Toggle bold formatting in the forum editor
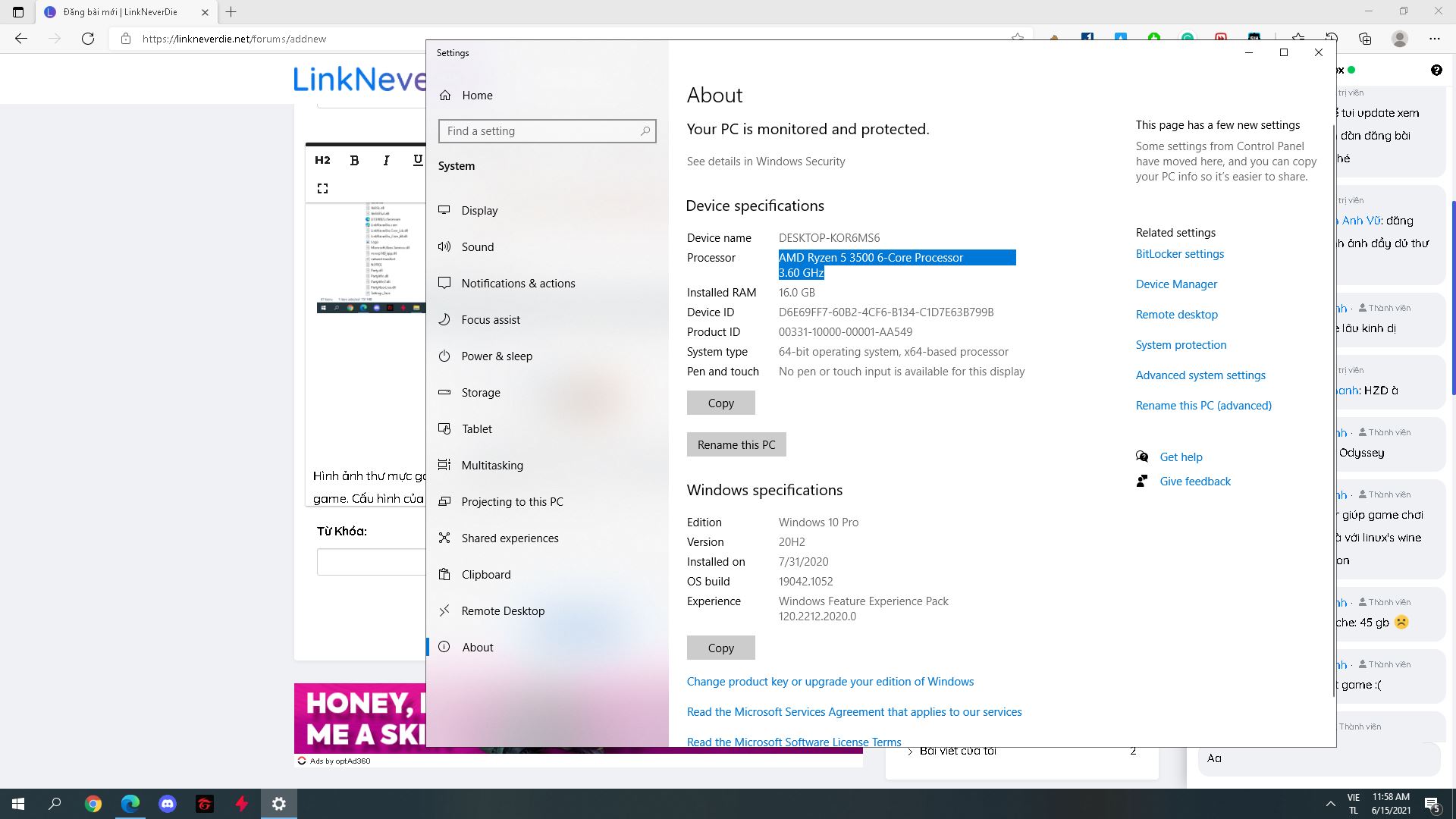1456x819 pixels. (354, 160)
